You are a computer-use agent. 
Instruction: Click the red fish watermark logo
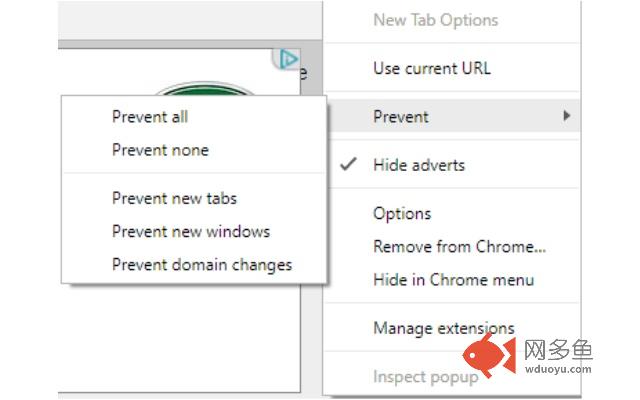tap(490, 354)
